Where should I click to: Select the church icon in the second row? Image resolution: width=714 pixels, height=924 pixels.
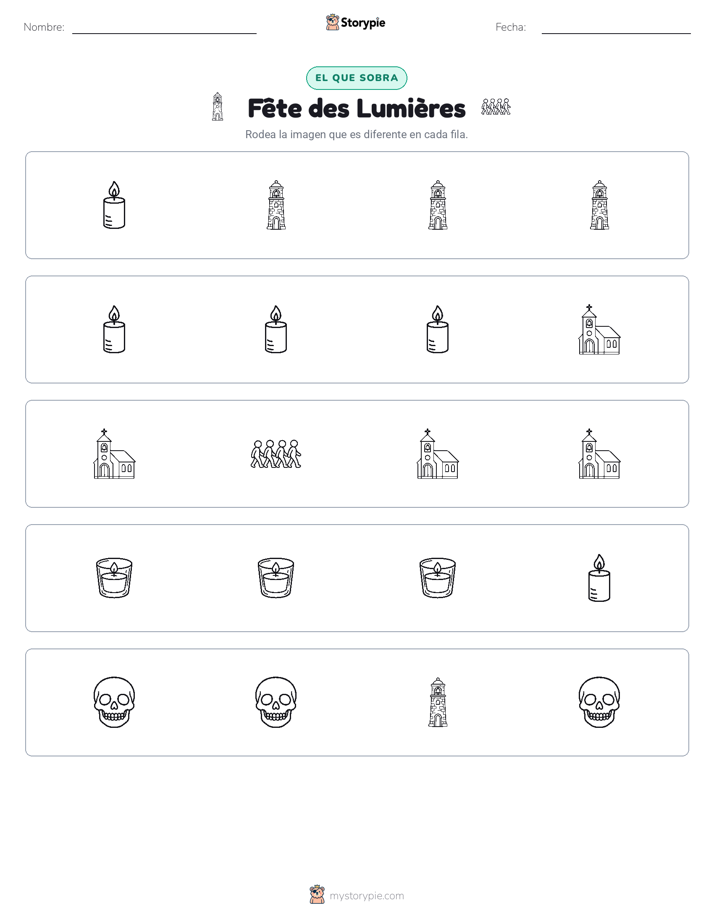599,329
